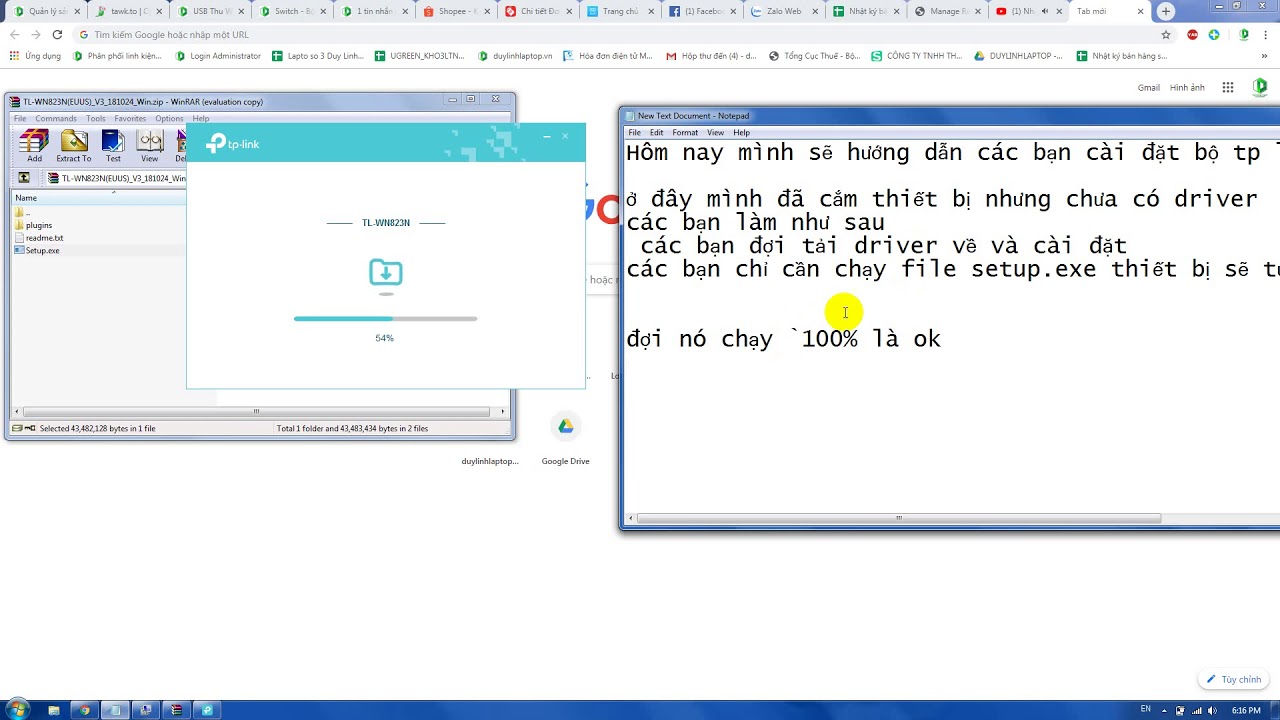Click the tp-link logo in installer
This screenshot has height=720, width=1280.
232,144
